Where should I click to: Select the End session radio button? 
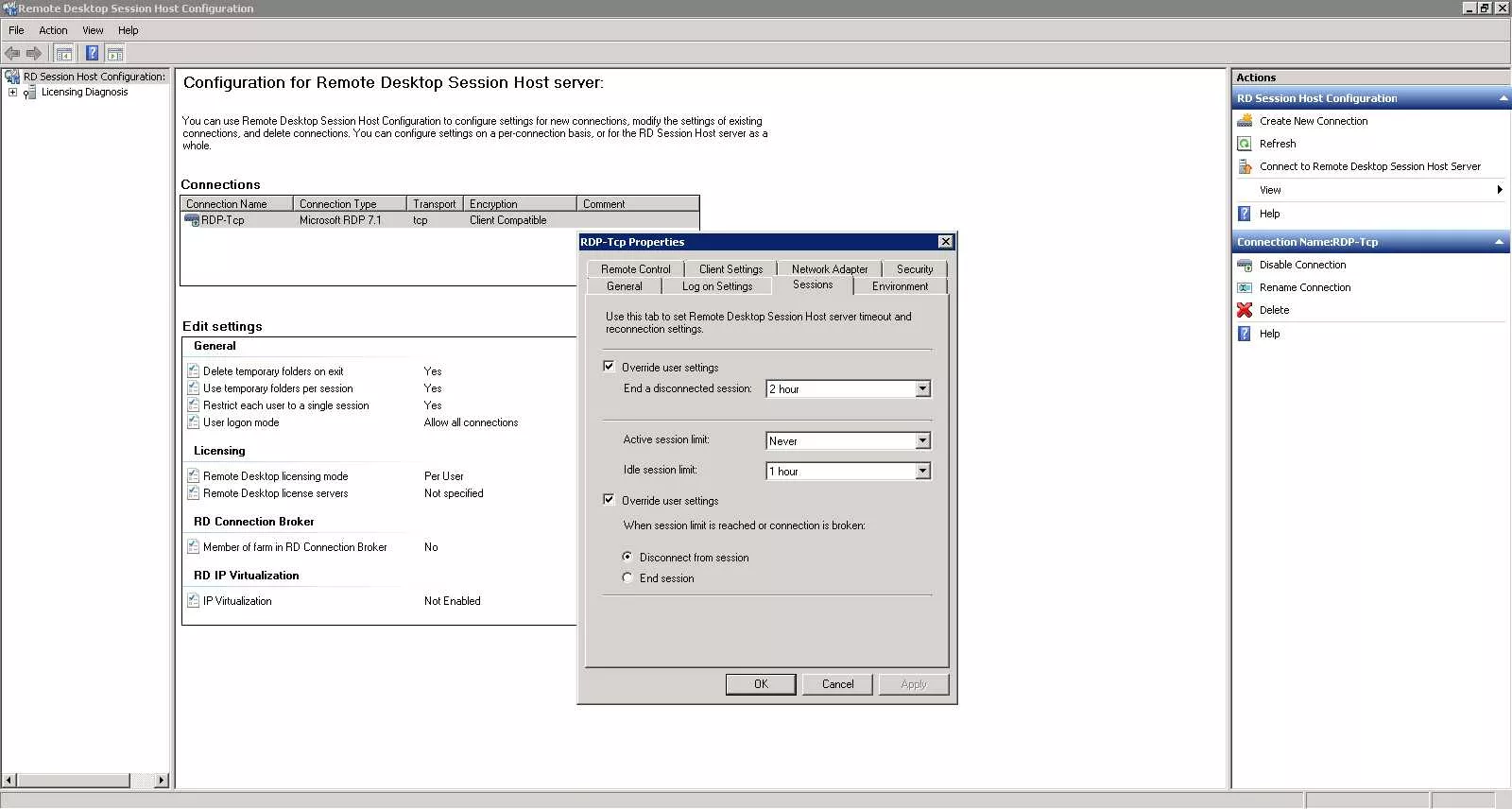point(627,577)
